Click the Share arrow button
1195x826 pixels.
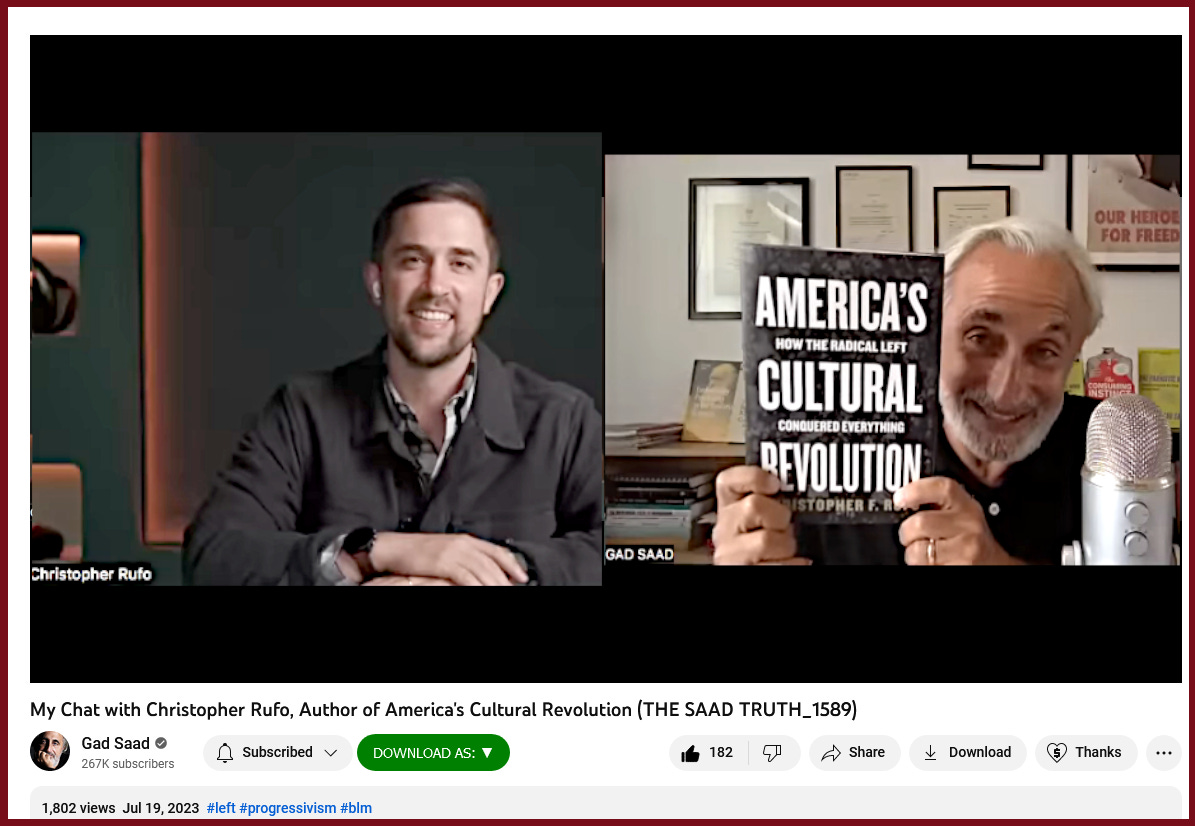coord(854,753)
